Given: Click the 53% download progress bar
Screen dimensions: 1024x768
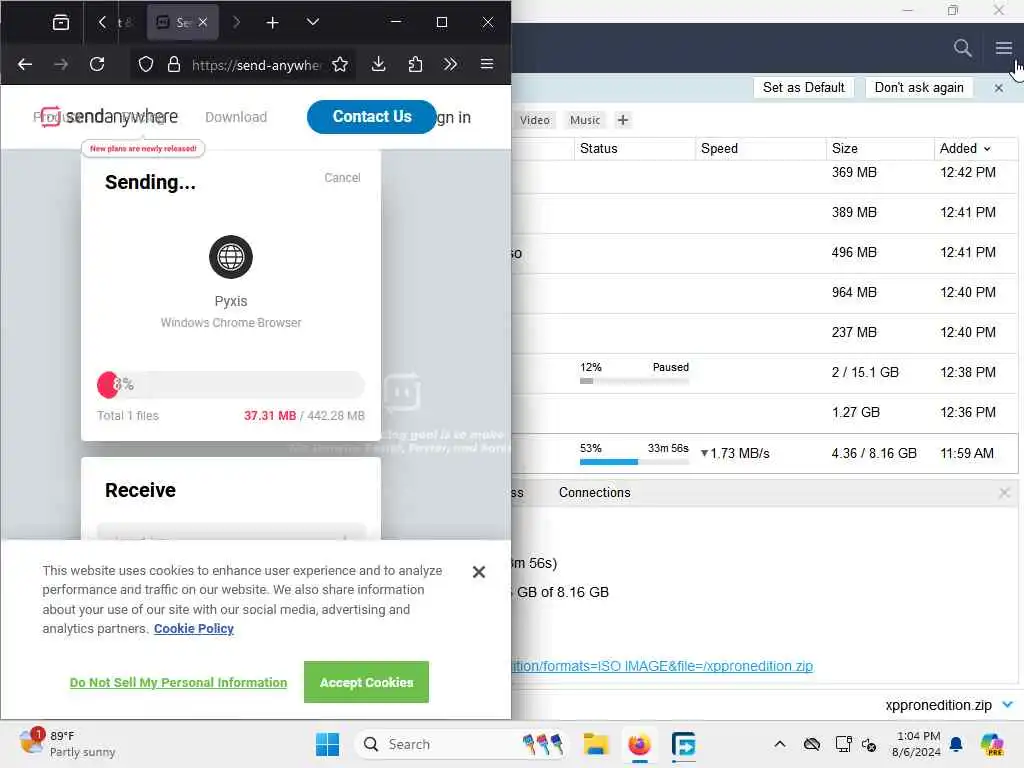Looking at the screenshot, I should pyautogui.click(x=633, y=462).
